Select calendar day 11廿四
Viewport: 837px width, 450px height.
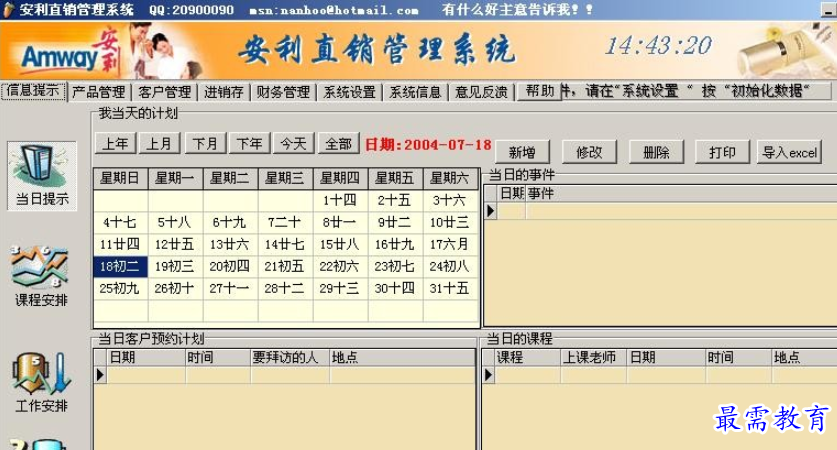click(x=120, y=244)
